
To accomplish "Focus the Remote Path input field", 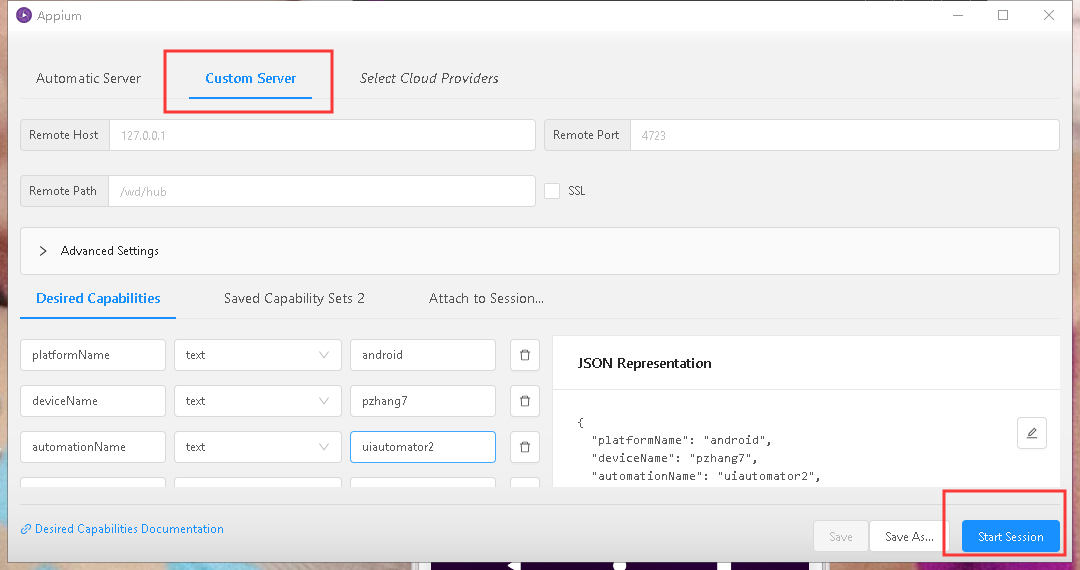I will coord(322,191).
